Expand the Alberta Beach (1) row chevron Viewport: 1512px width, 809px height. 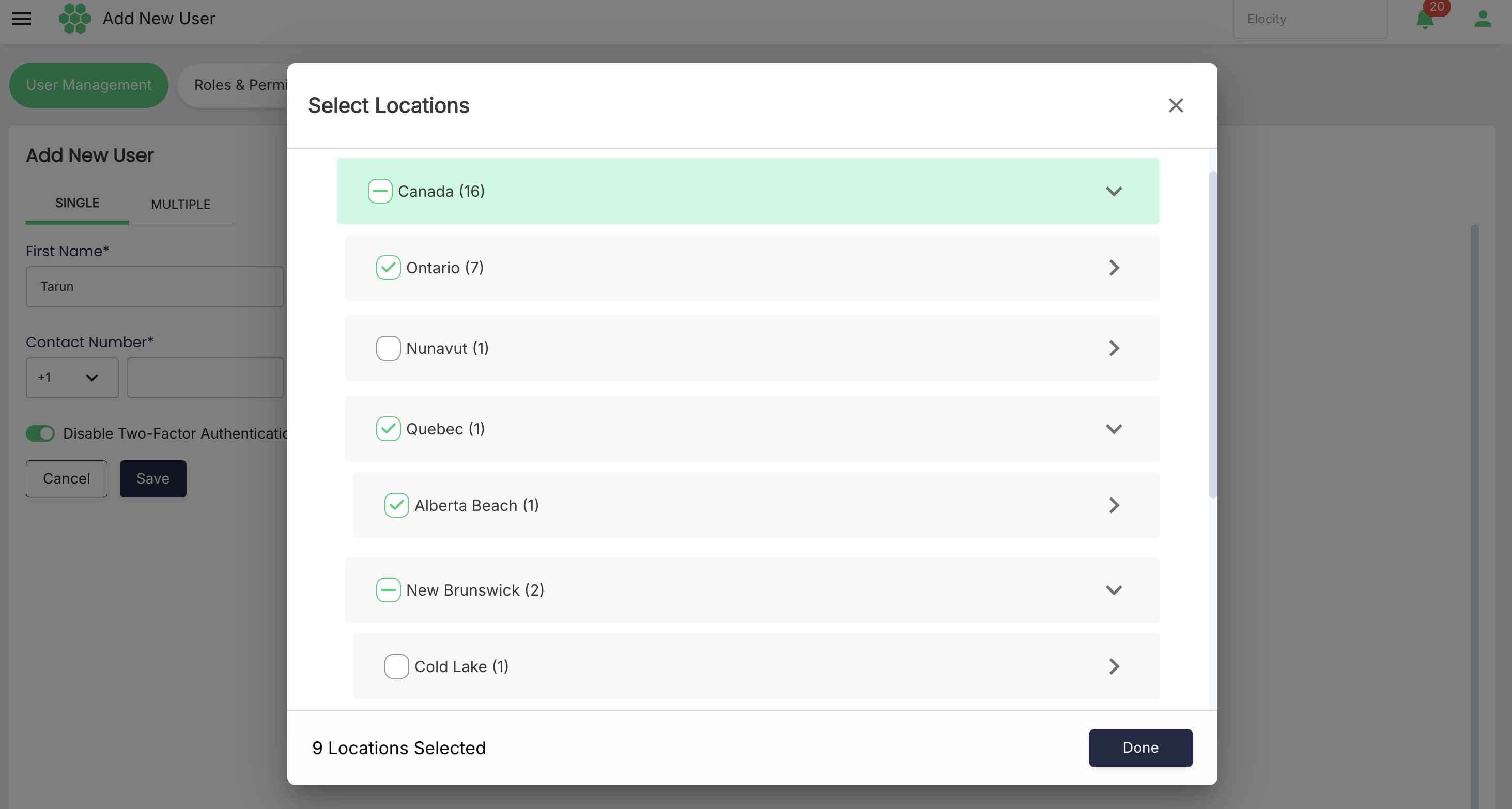pyautogui.click(x=1114, y=505)
